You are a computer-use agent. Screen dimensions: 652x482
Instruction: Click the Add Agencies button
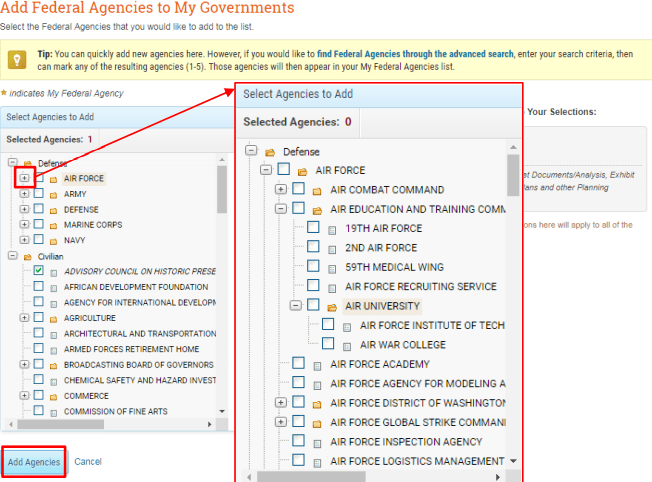[34, 462]
